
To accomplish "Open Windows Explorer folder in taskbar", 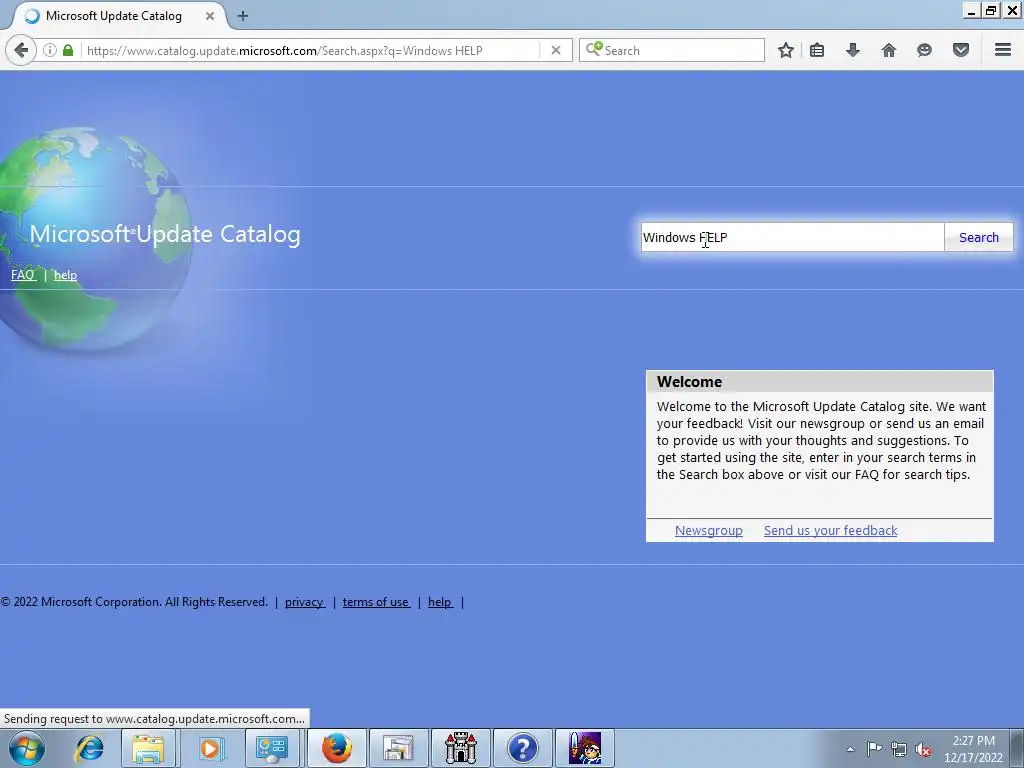I will [x=148, y=748].
